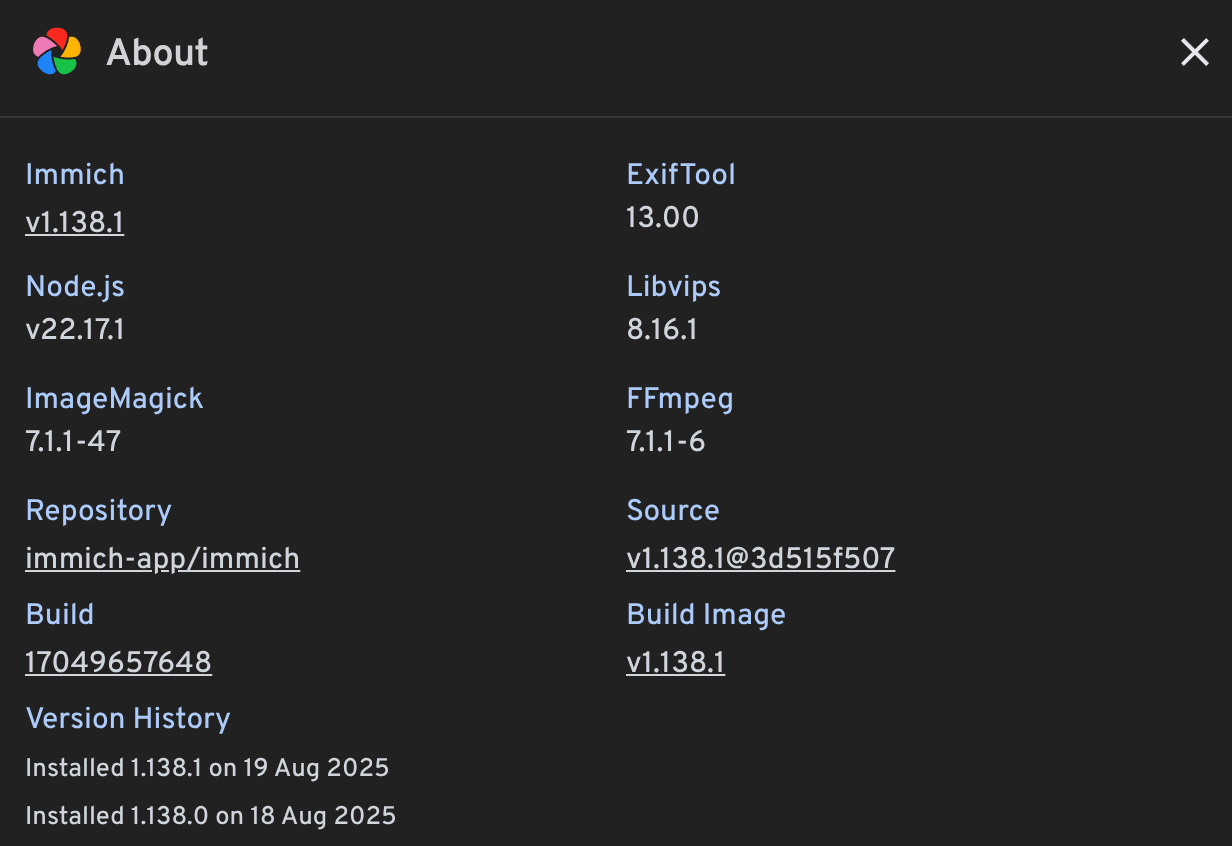
Task: Select the ExifTool version 13.00 text
Action: [662, 217]
